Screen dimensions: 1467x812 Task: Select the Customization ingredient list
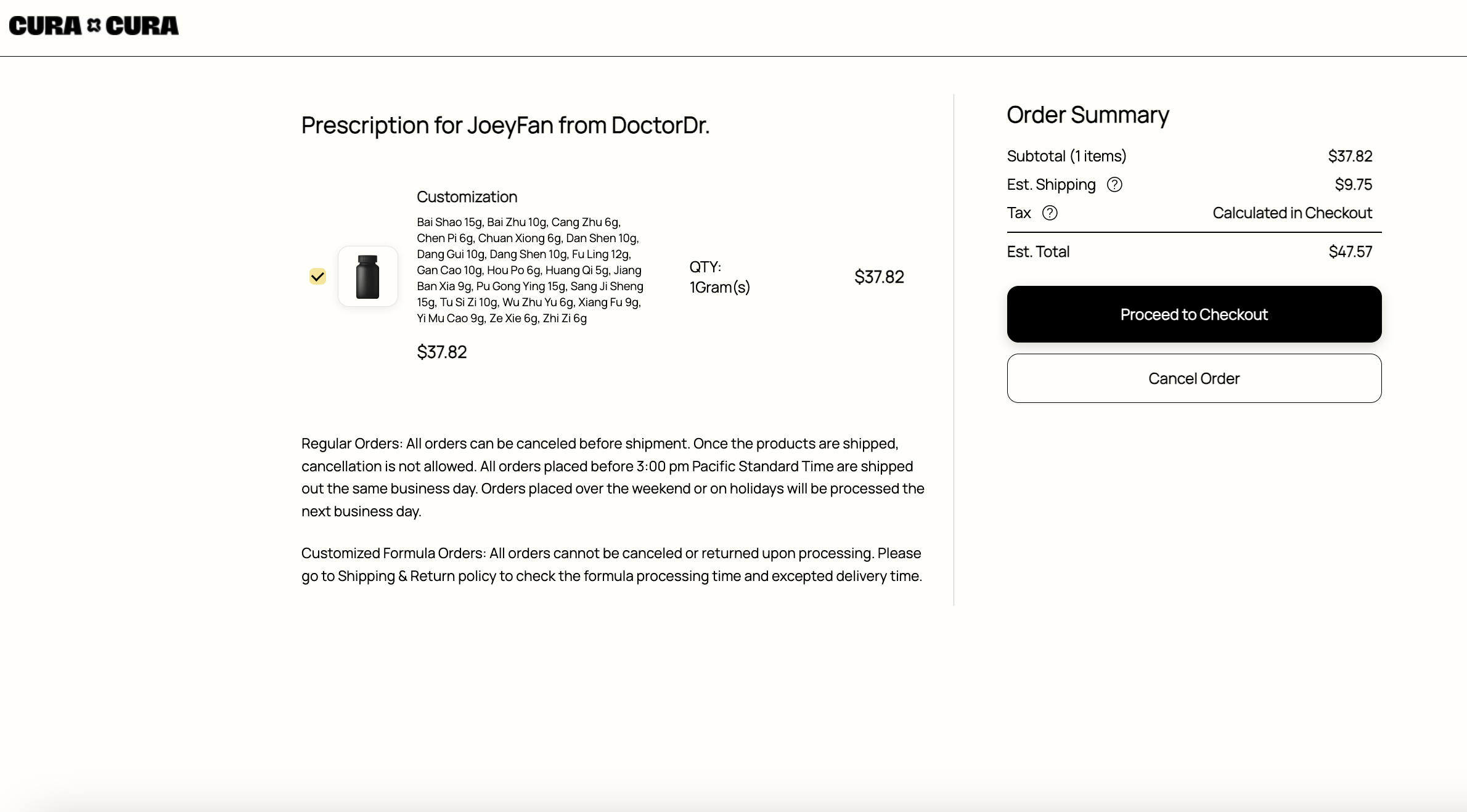coord(531,270)
